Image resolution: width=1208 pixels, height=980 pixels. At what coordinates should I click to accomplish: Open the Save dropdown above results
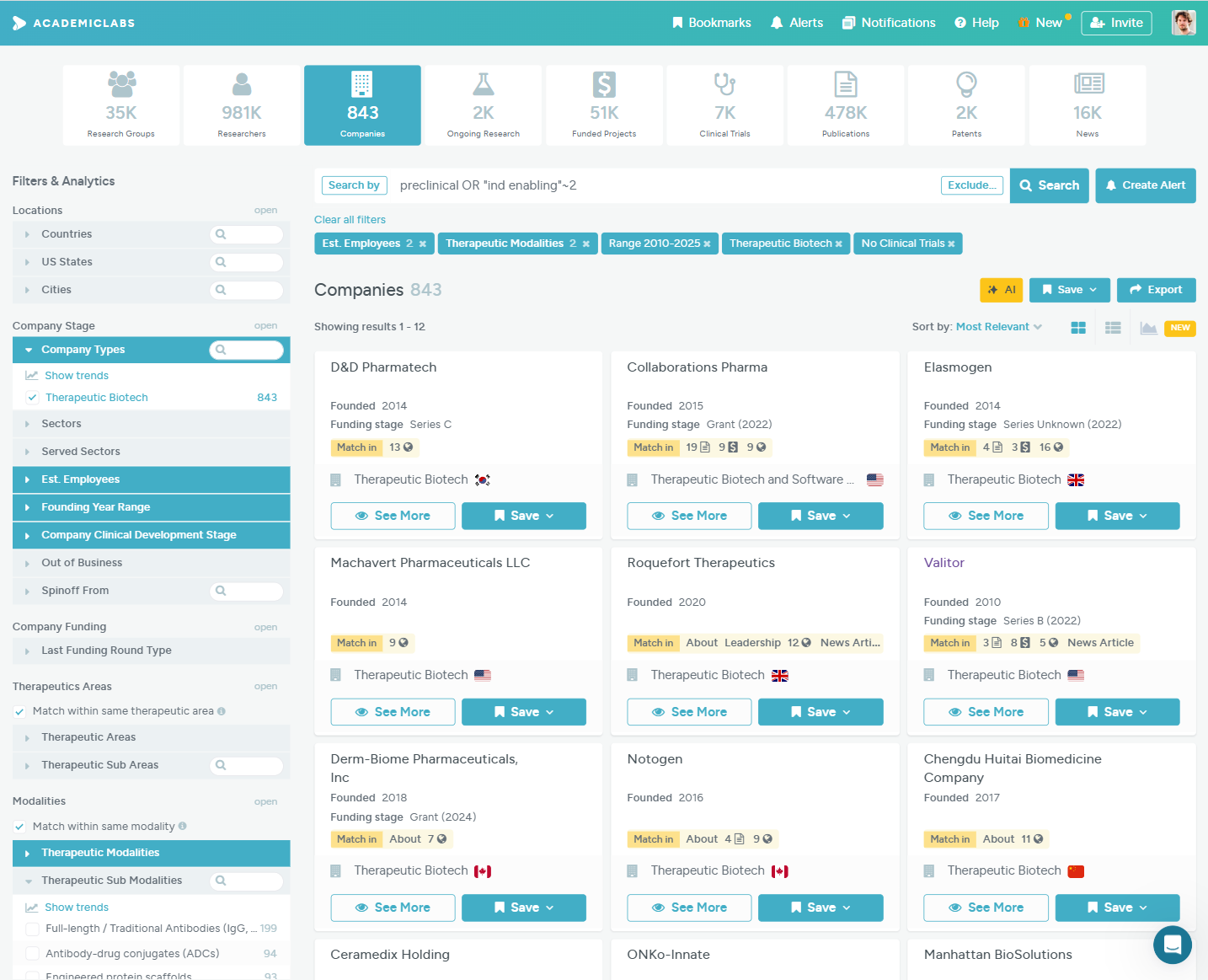[1070, 290]
